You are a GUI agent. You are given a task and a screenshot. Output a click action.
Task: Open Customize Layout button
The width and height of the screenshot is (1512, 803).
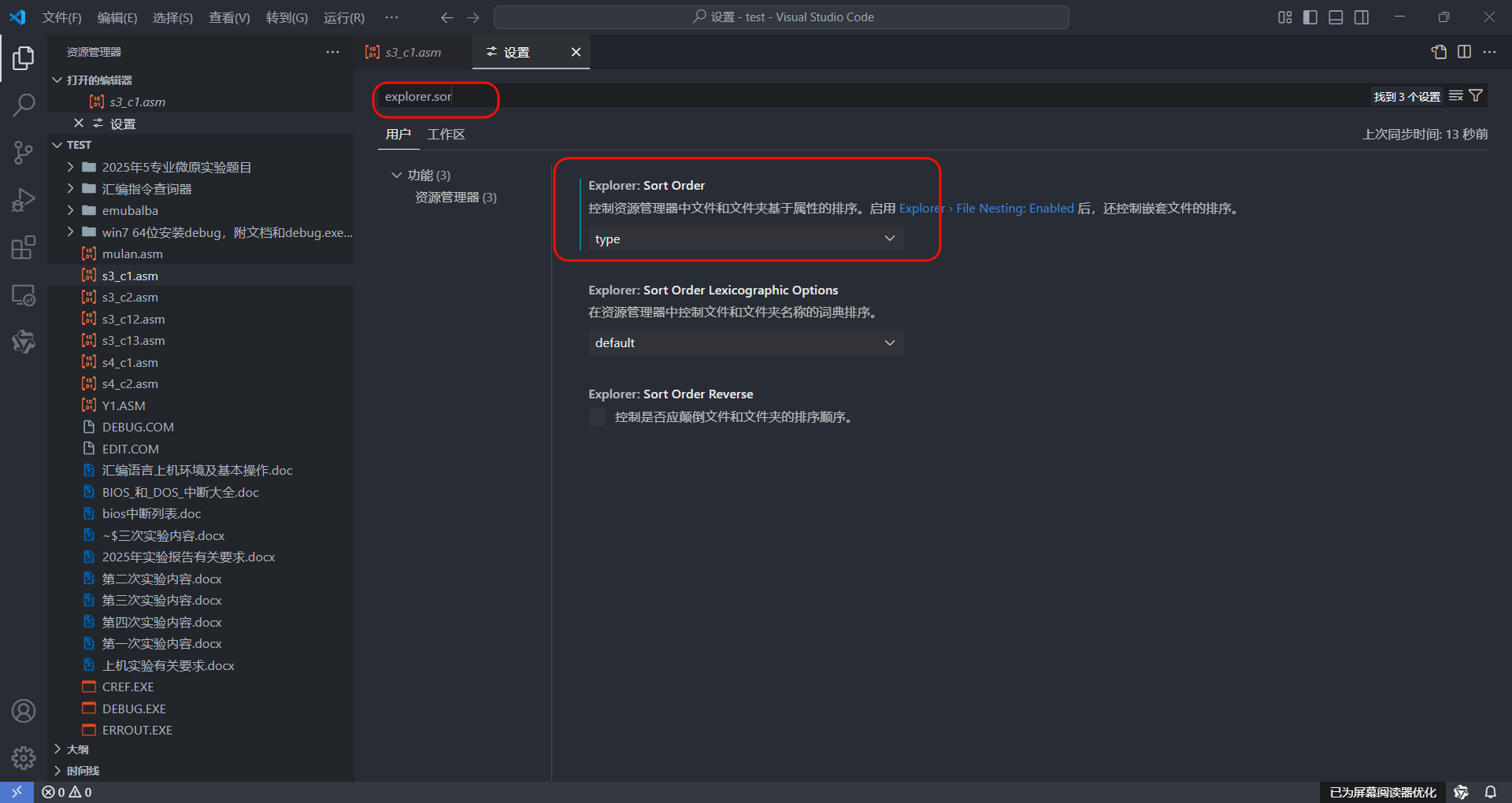pyautogui.click(x=1285, y=17)
